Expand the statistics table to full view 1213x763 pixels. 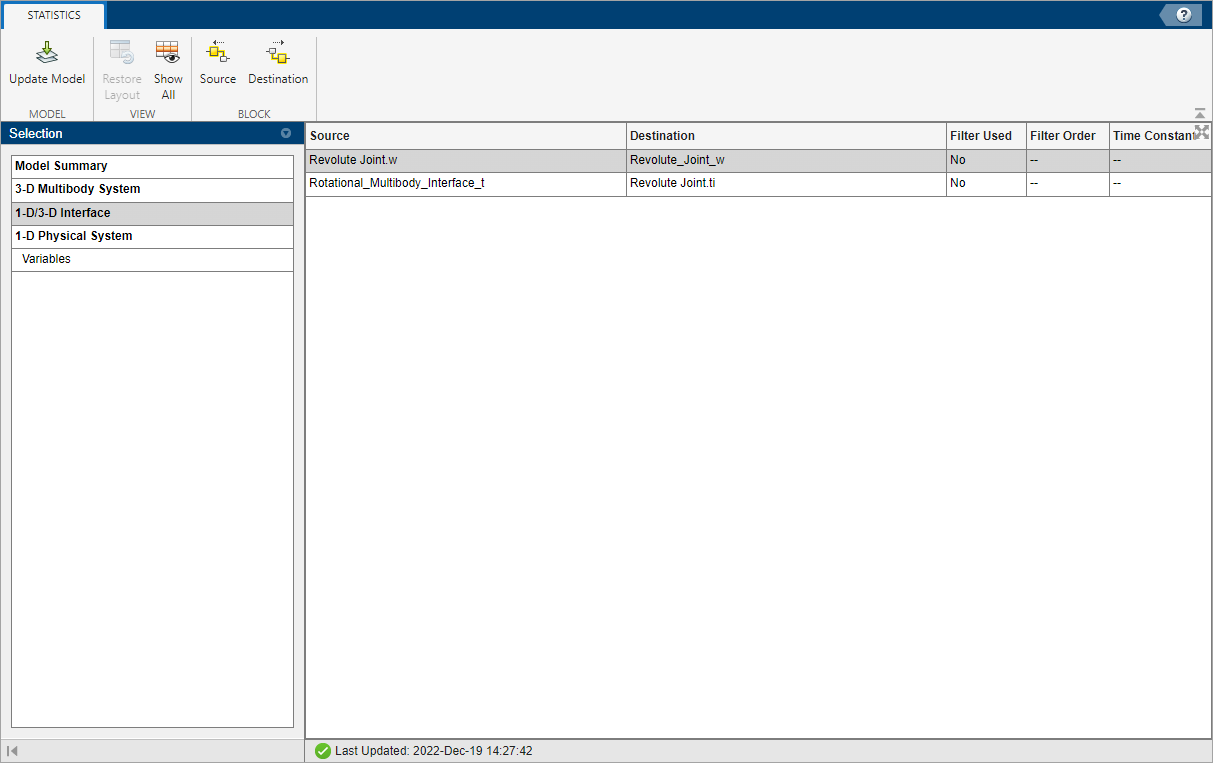[1201, 131]
